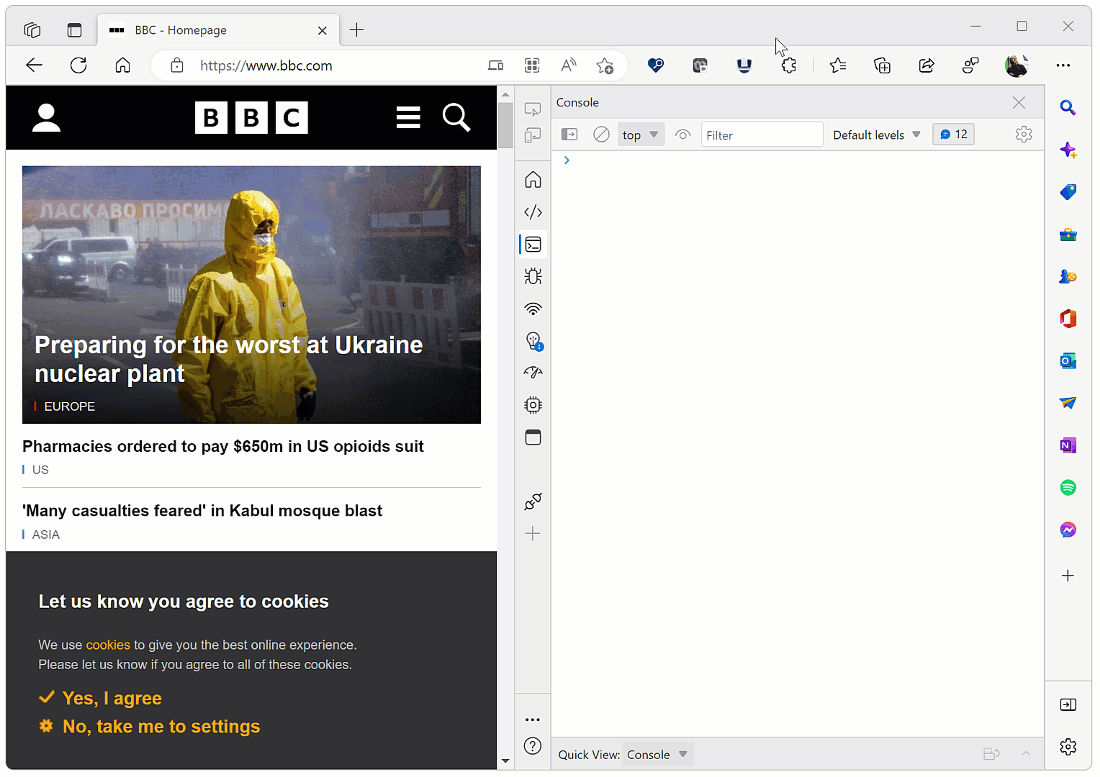Viewport: 1100px width, 777px height.
Task: Open DevTools help question mark
Action: [532, 745]
